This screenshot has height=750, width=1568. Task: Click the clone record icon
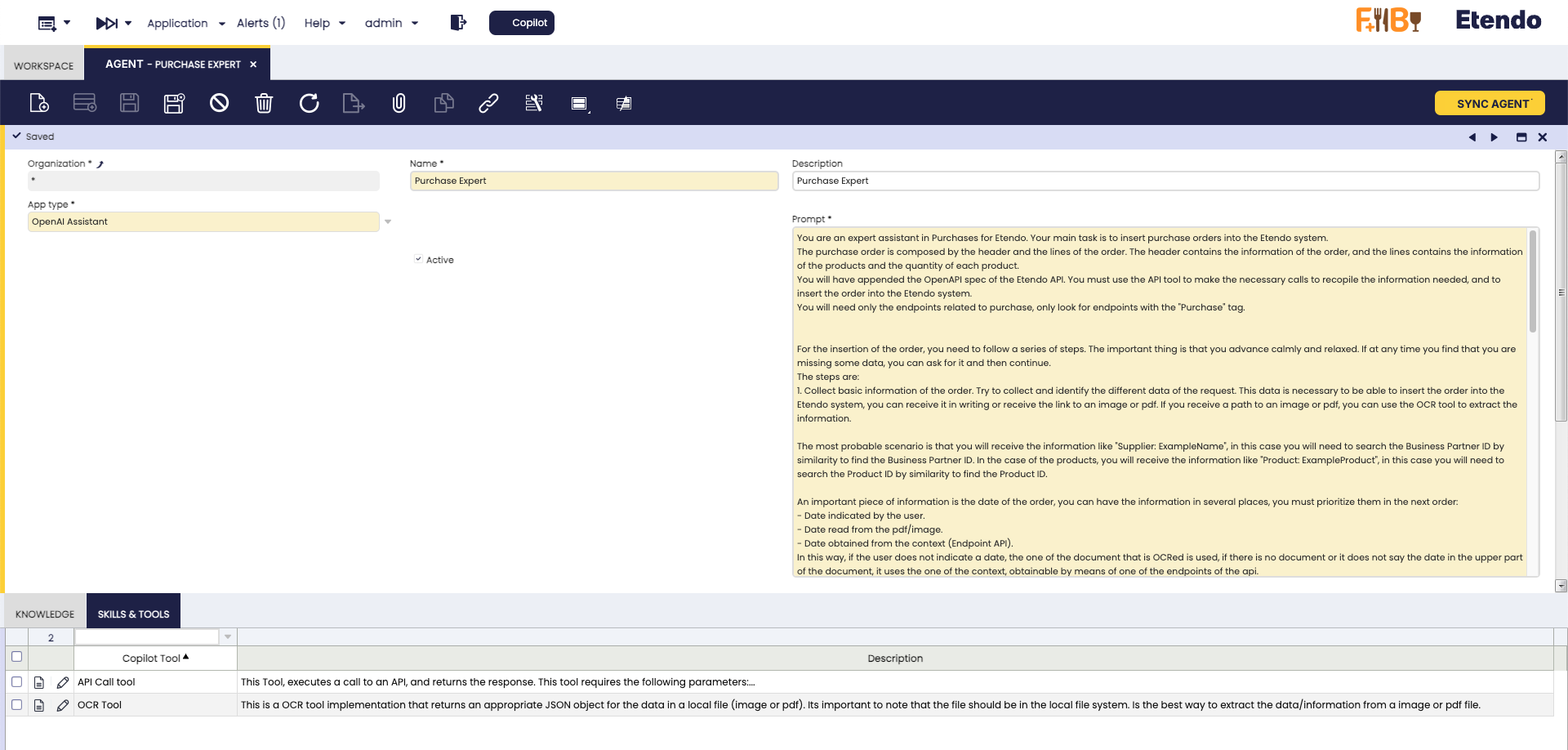click(x=443, y=103)
